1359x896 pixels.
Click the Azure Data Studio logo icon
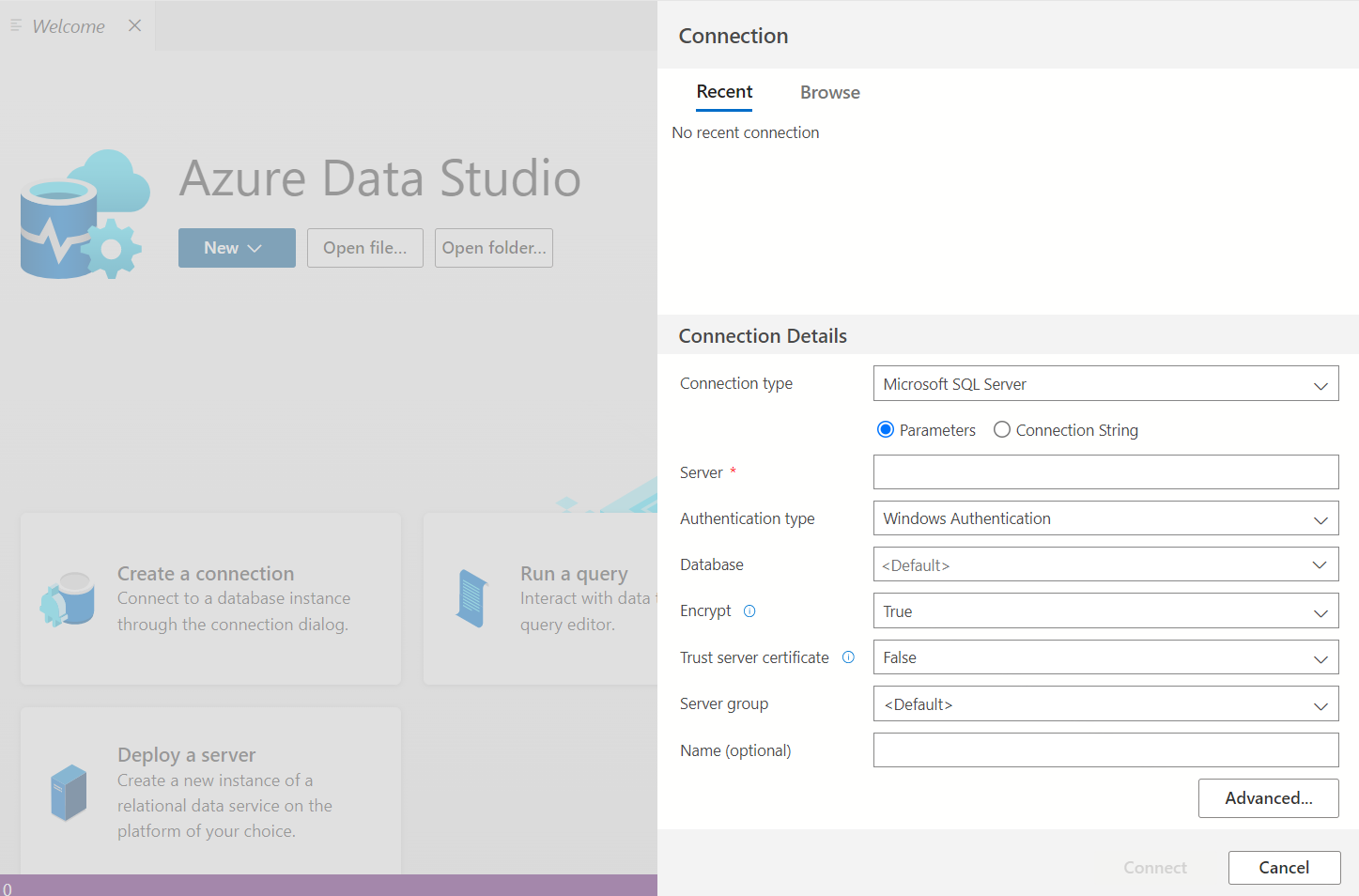click(85, 214)
